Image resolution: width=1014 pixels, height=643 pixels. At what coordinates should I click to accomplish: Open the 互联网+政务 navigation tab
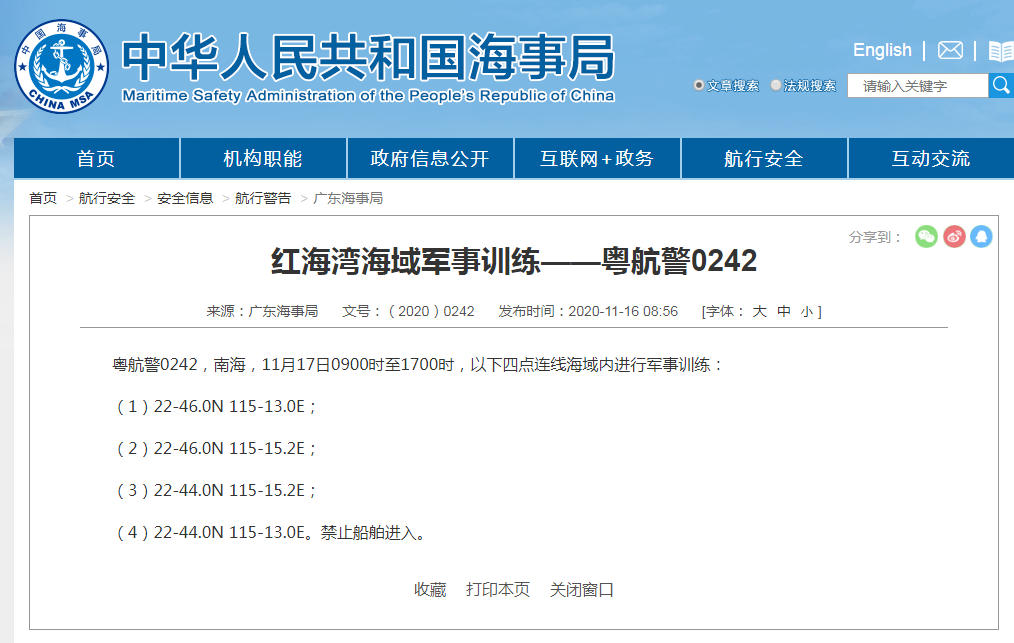click(597, 158)
